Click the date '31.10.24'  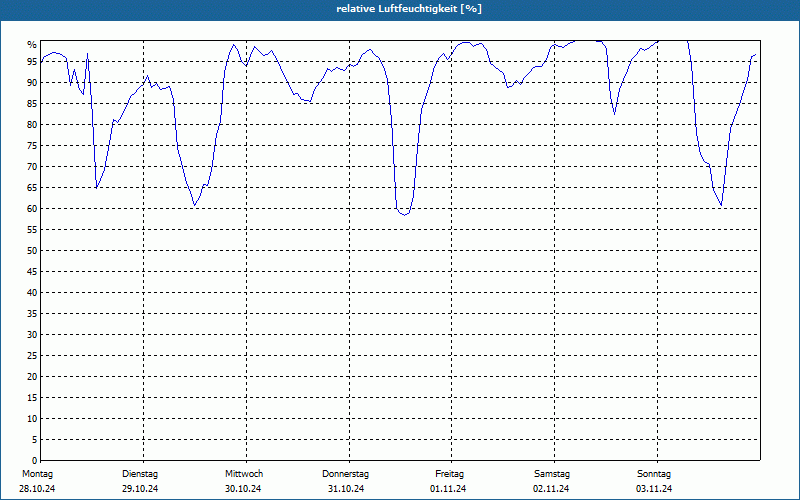point(346,489)
